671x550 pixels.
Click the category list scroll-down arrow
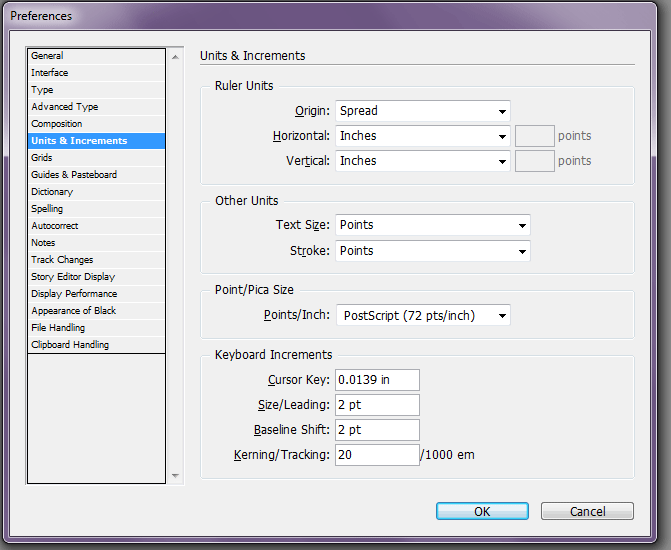(x=175, y=476)
